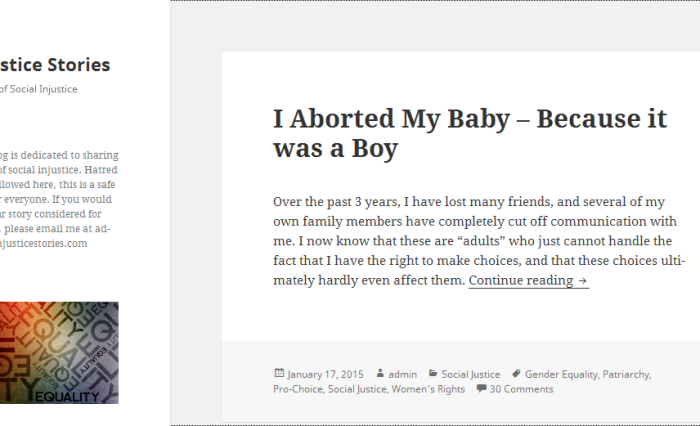Click the speech bubble comments icon
Image resolution: width=700 pixels, height=426 pixels.
(481, 388)
